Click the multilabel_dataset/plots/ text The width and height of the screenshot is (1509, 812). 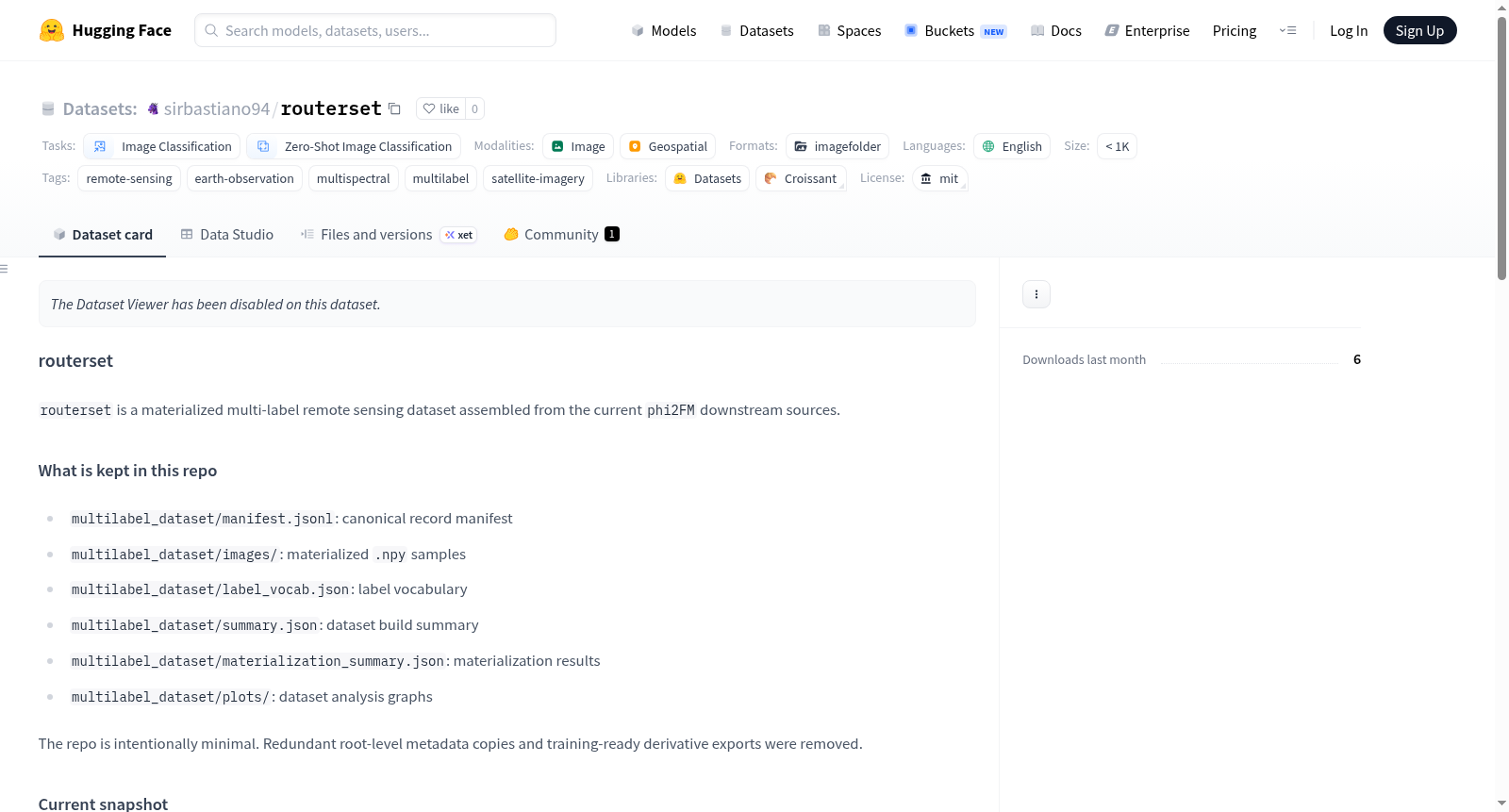[x=171, y=697]
